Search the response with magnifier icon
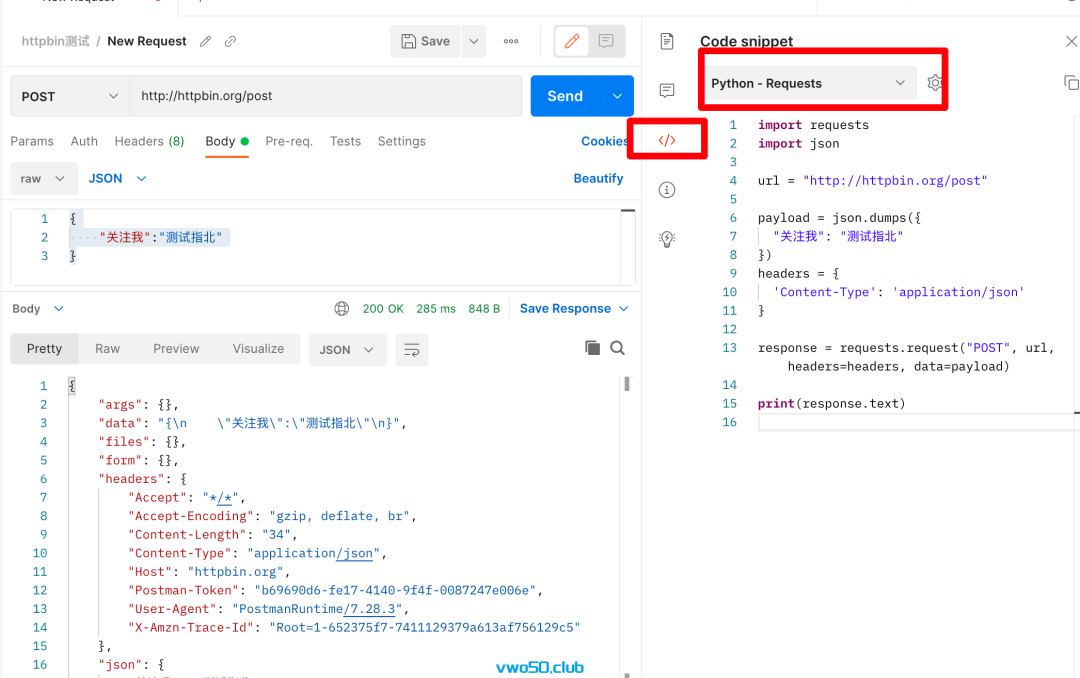Image resolution: width=1080 pixels, height=678 pixels. click(x=618, y=348)
